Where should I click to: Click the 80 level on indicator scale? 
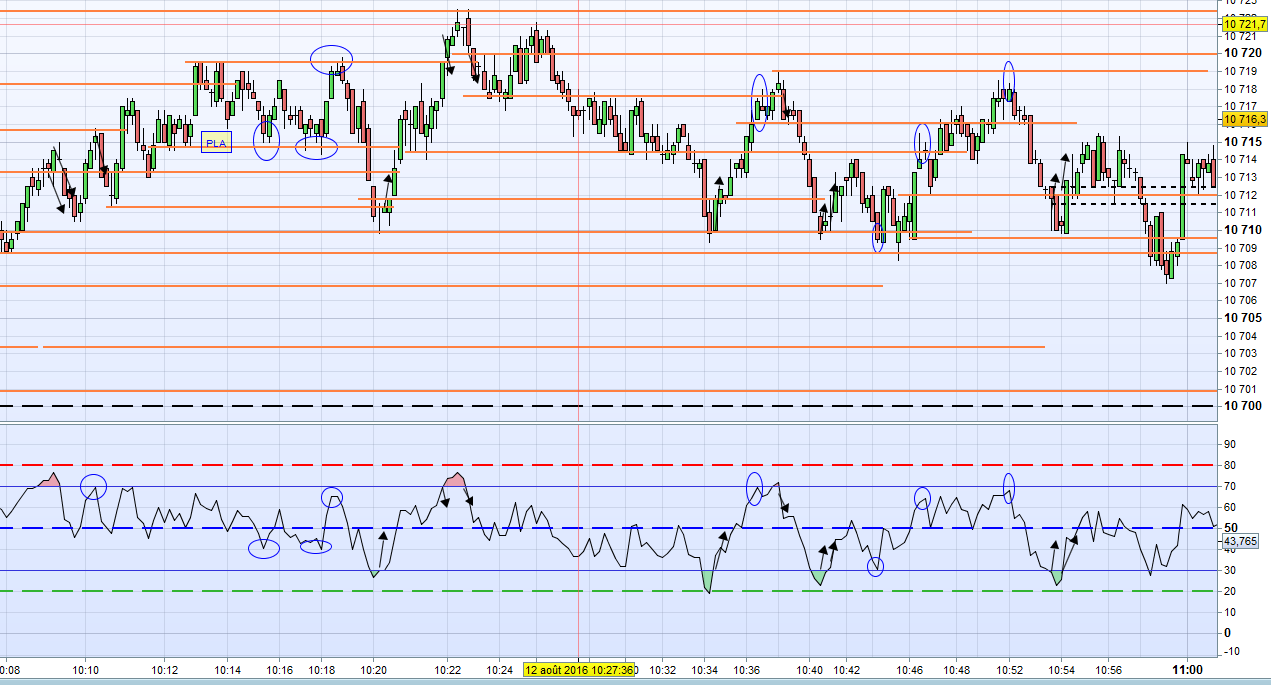pos(1230,465)
